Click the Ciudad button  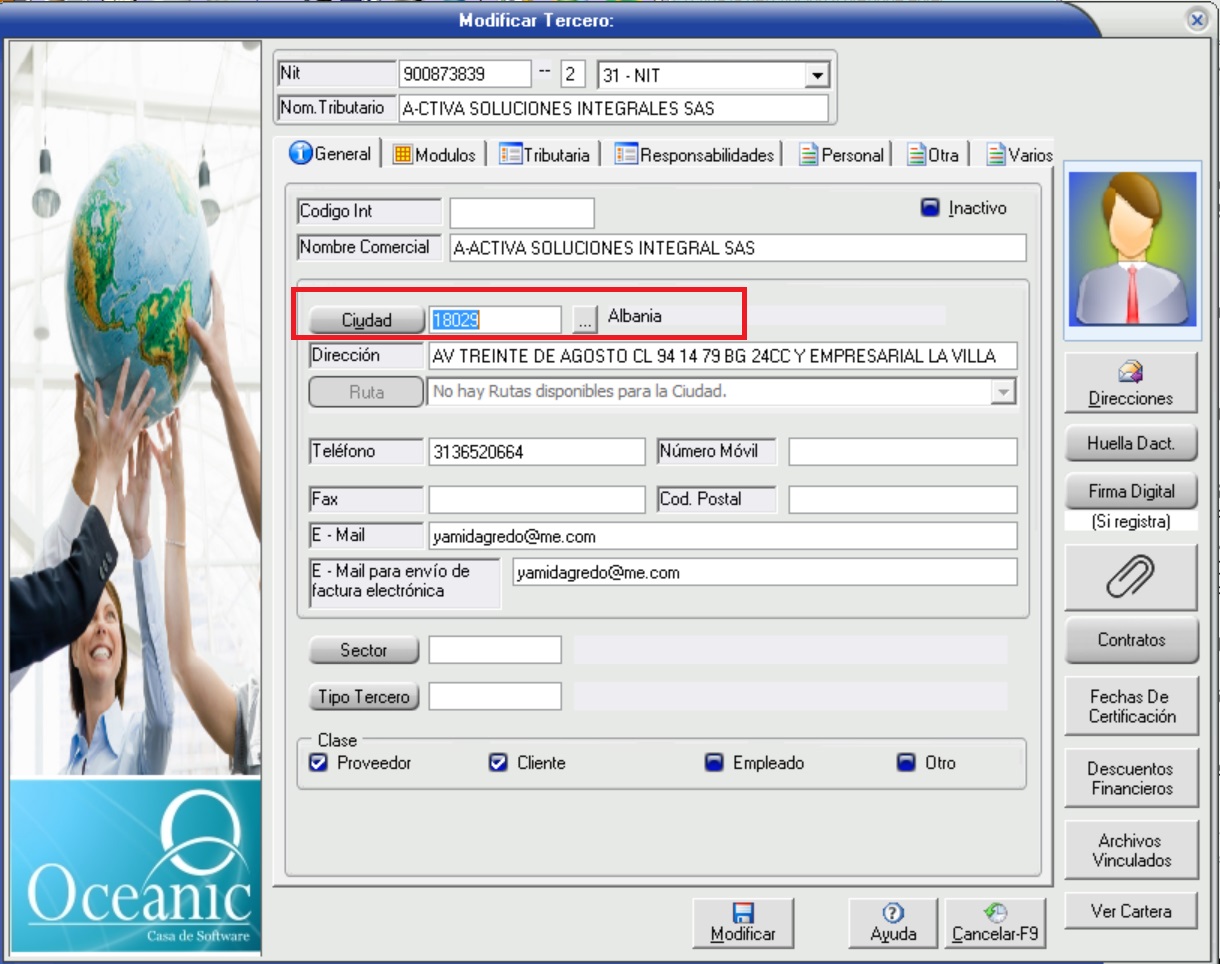366,320
